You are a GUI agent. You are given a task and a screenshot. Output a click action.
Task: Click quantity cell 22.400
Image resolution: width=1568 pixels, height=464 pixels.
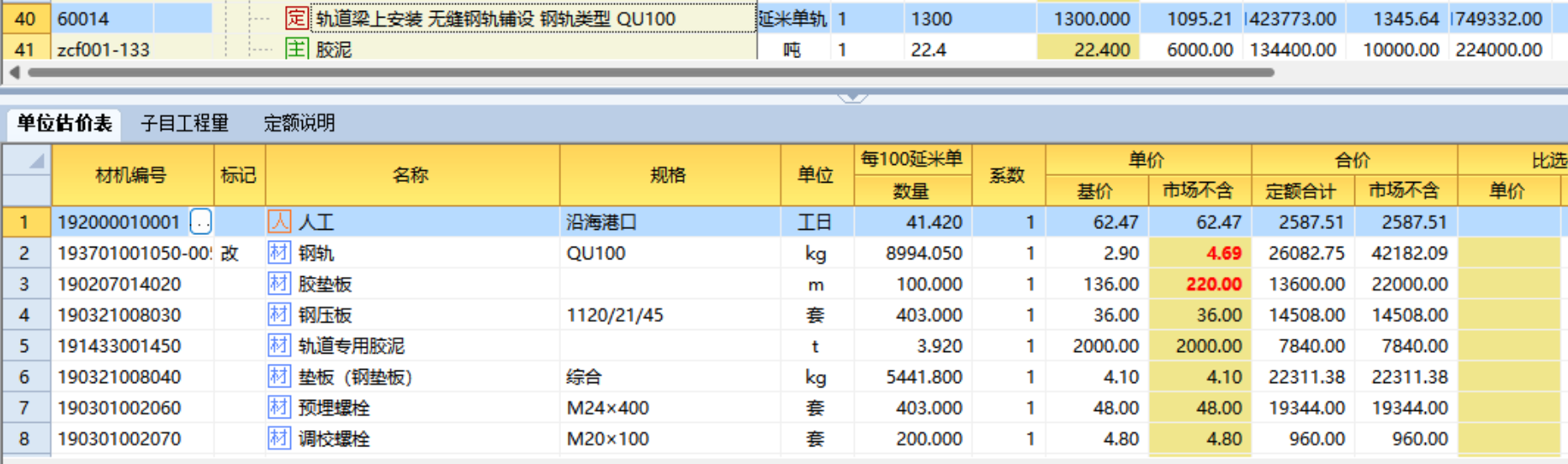(x=1089, y=49)
